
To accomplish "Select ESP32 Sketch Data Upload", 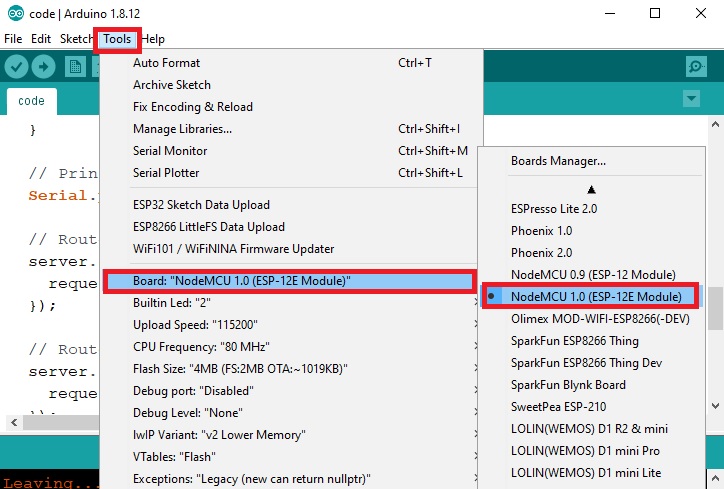I will tap(291, 205).
